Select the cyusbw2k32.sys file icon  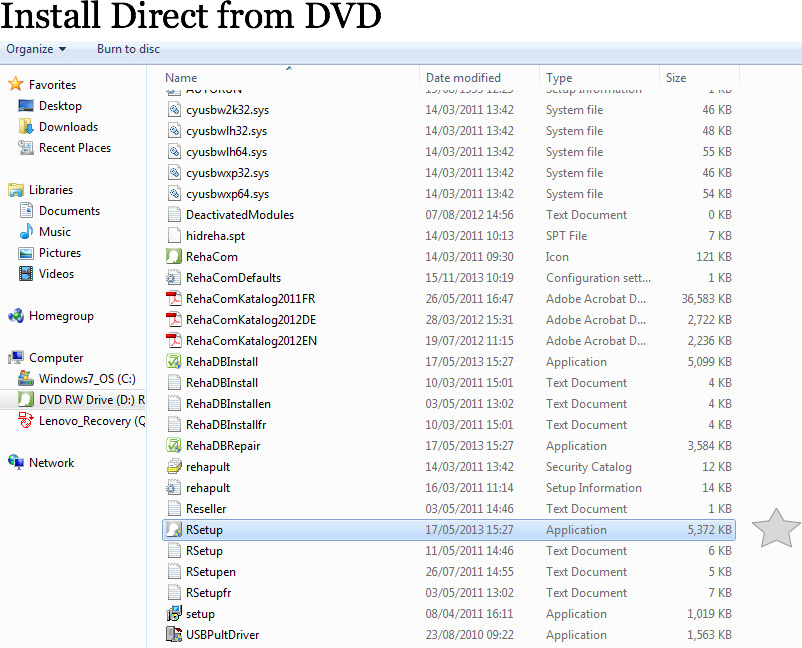(x=174, y=109)
